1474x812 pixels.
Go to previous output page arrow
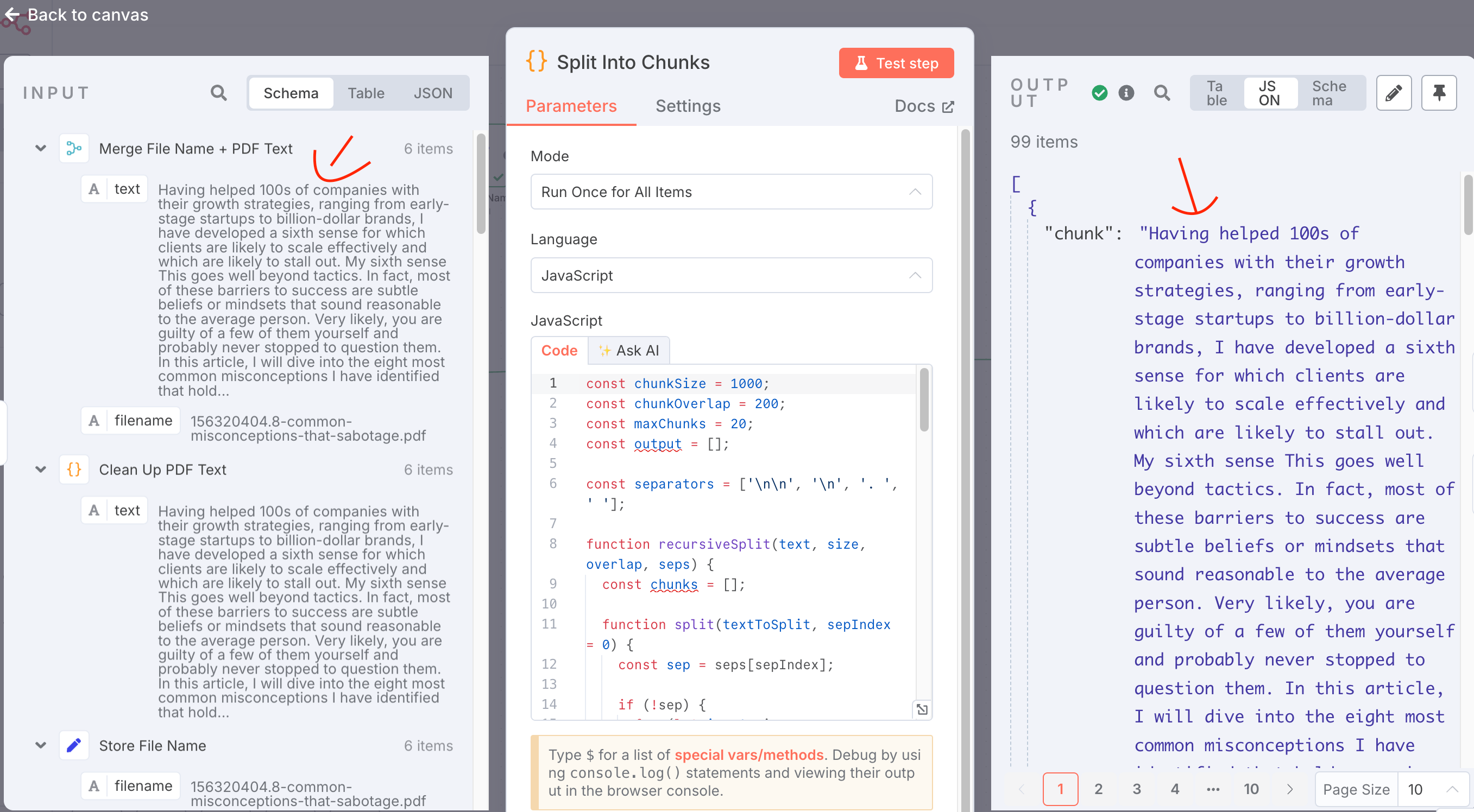point(1022,789)
